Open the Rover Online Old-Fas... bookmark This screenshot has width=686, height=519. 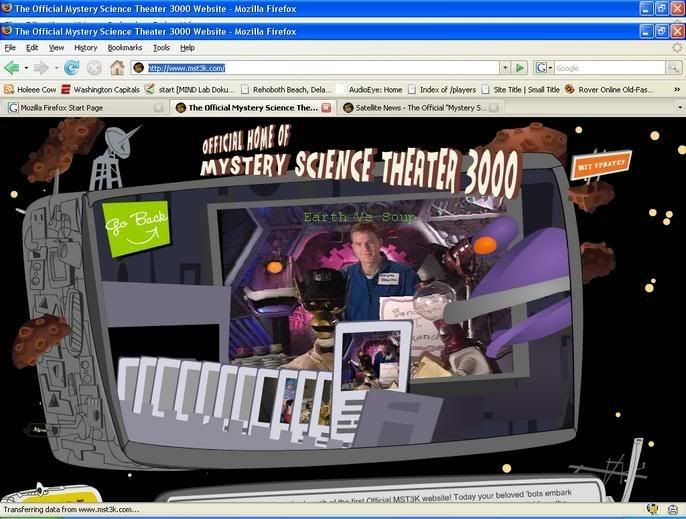click(609, 89)
